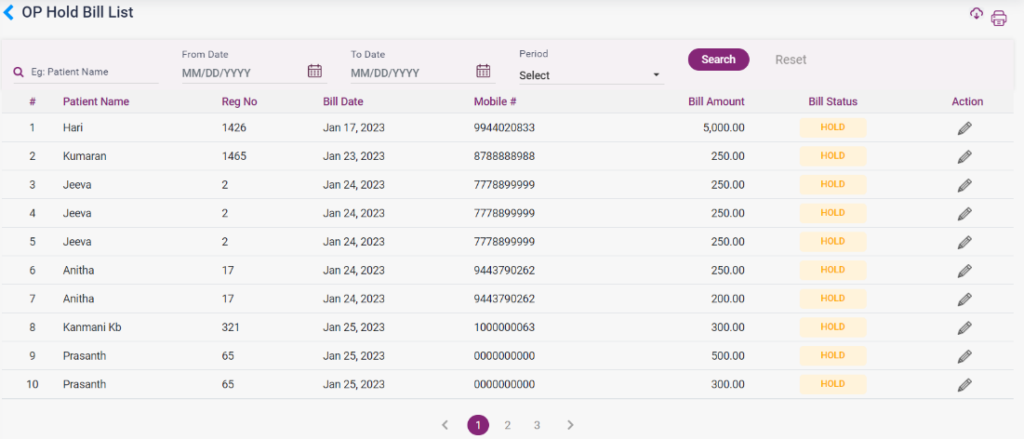Click edit pencil for Kumaran's bill
The width and height of the screenshot is (1024, 439).
tap(964, 157)
